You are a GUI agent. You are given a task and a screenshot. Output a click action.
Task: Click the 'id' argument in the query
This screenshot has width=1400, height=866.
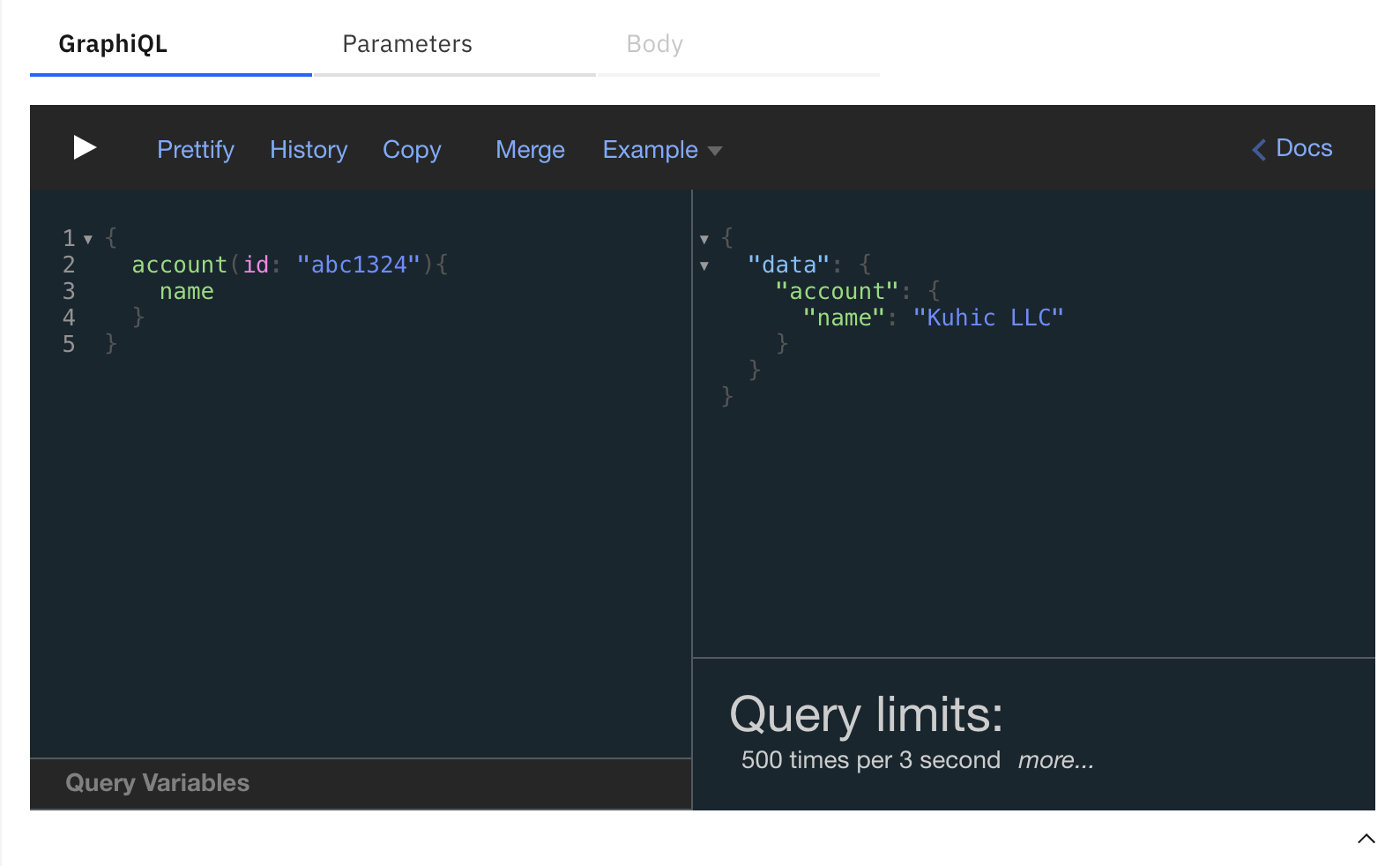(x=256, y=265)
